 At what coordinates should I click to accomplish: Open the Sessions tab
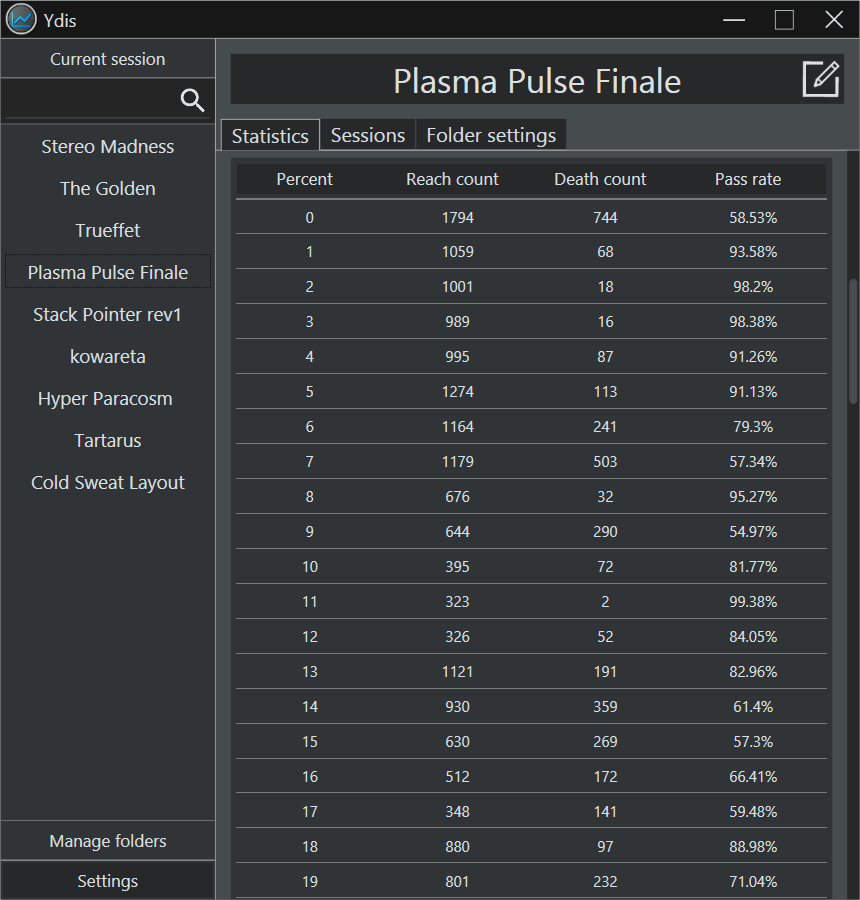click(367, 135)
